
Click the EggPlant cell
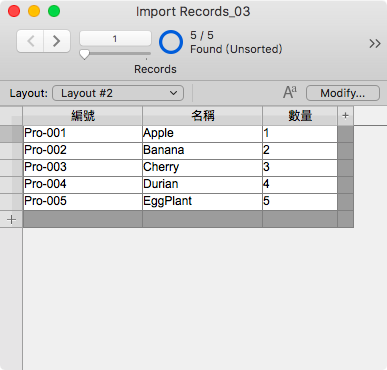tap(202, 201)
